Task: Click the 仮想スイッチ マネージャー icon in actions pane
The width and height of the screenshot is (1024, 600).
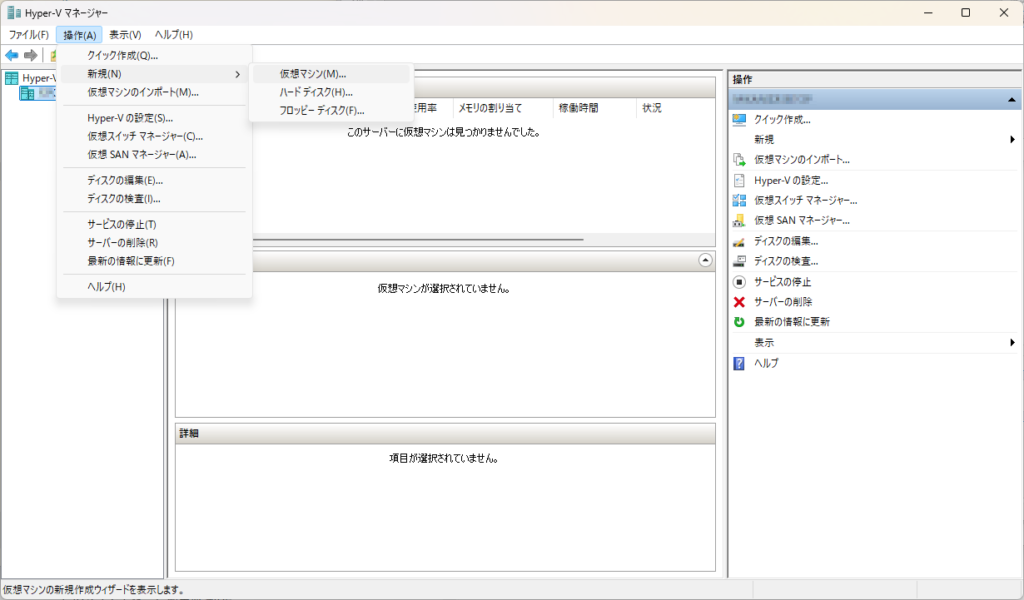Action: (739, 200)
